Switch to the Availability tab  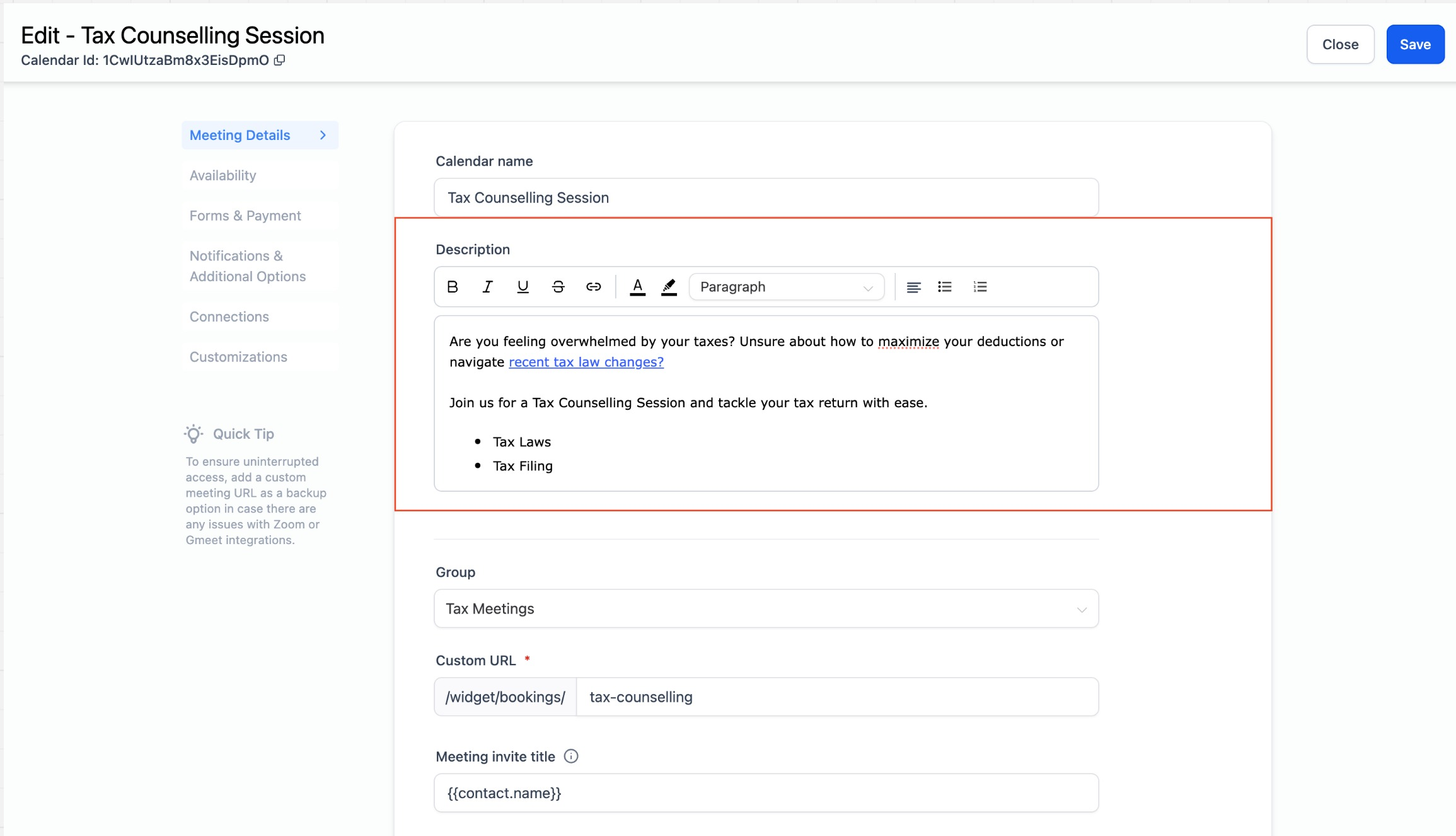[222, 175]
